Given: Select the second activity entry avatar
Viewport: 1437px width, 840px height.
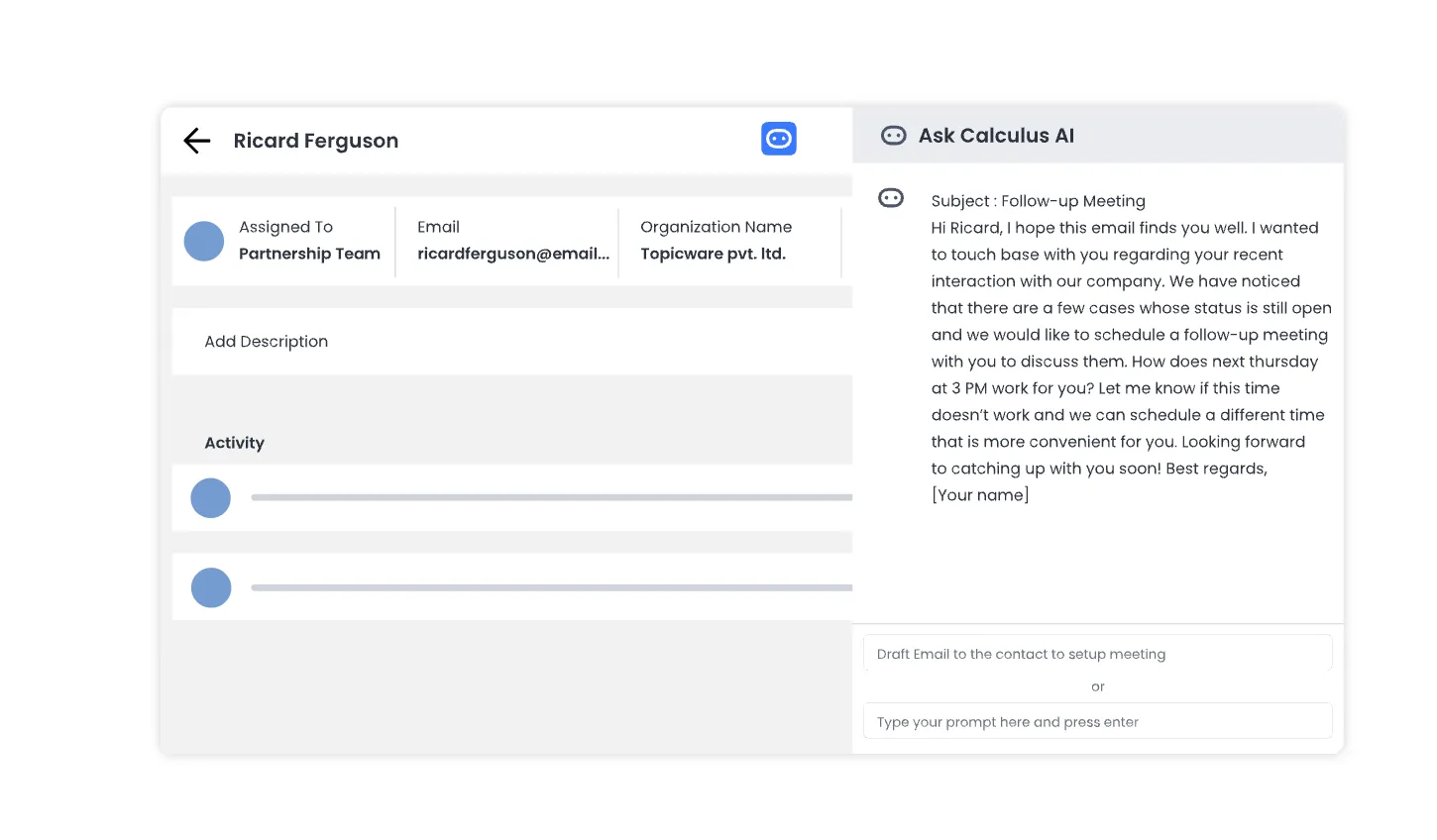Looking at the screenshot, I should (211, 587).
